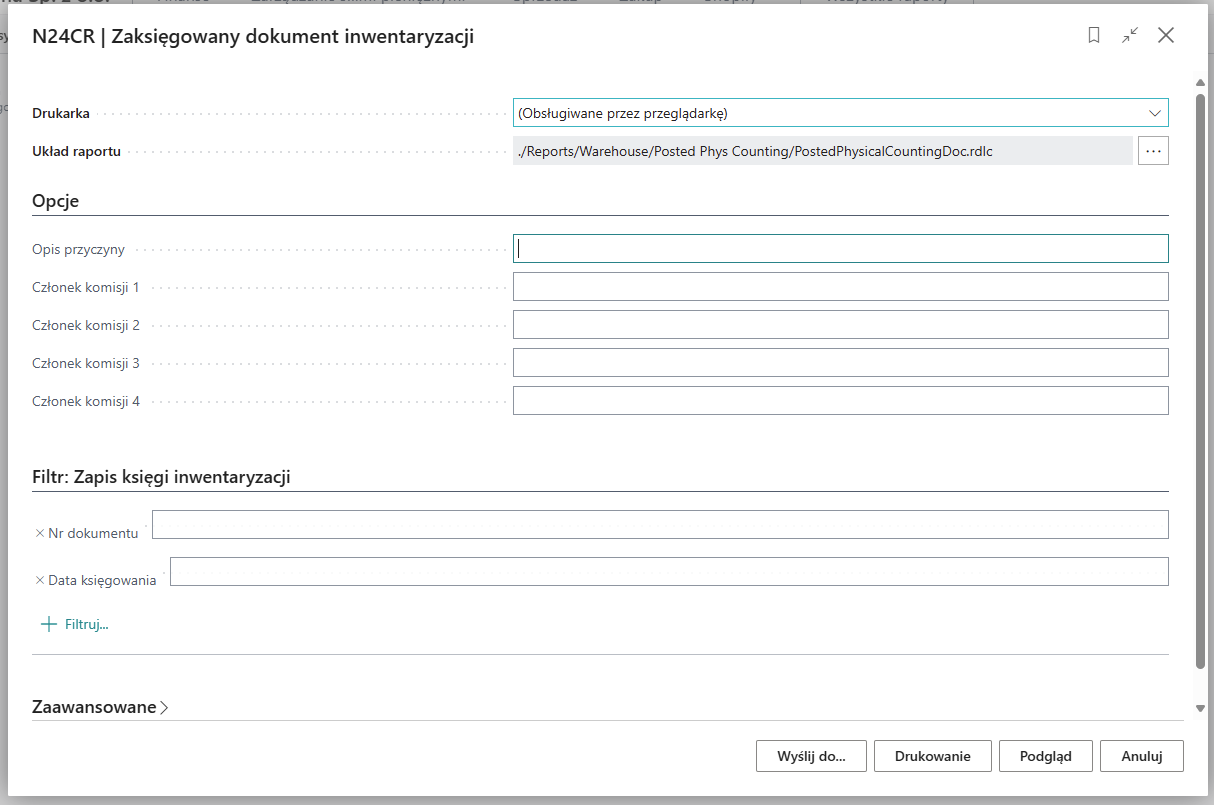Click the Członek komisji 2 field
1214x805 pixels.
[840, 324]
